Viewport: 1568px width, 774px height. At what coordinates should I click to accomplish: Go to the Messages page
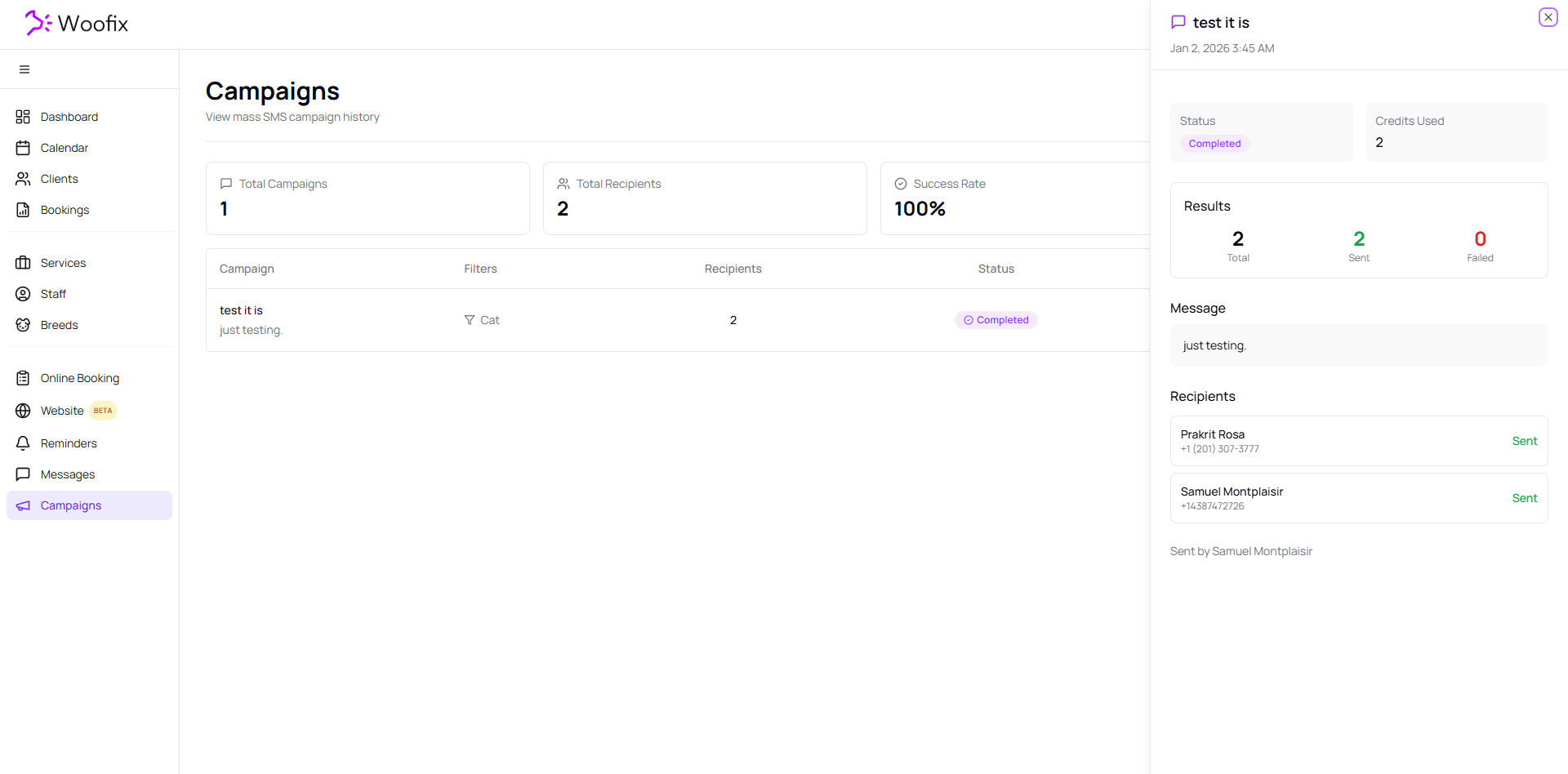click(x=67, y=474)
